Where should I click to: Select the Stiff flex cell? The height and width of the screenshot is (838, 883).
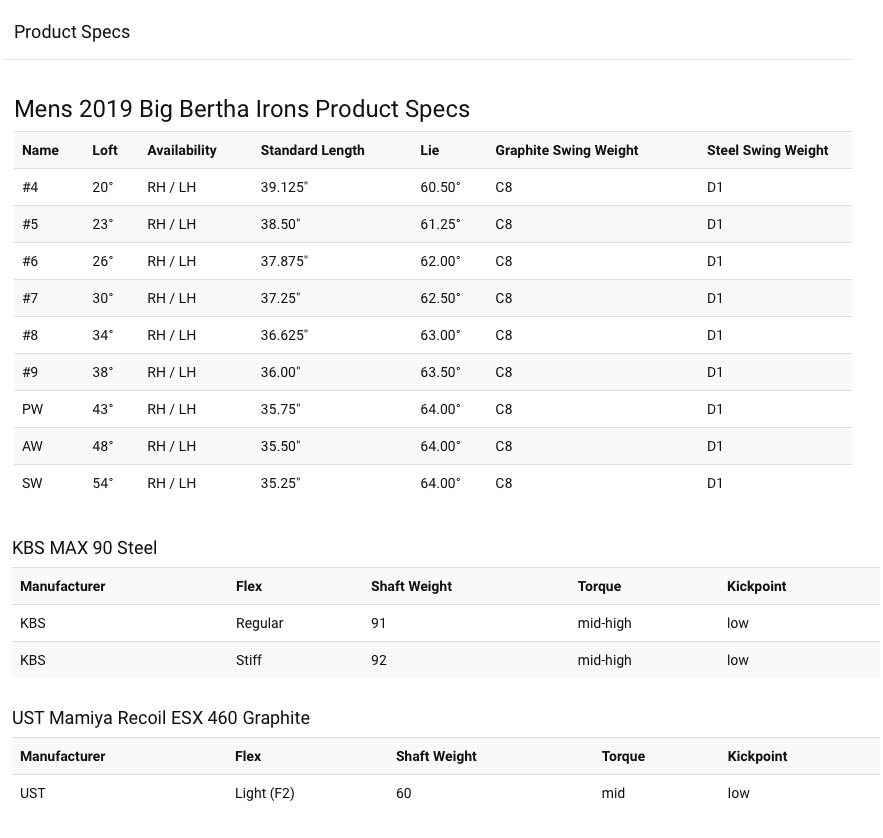coord(248,660)
